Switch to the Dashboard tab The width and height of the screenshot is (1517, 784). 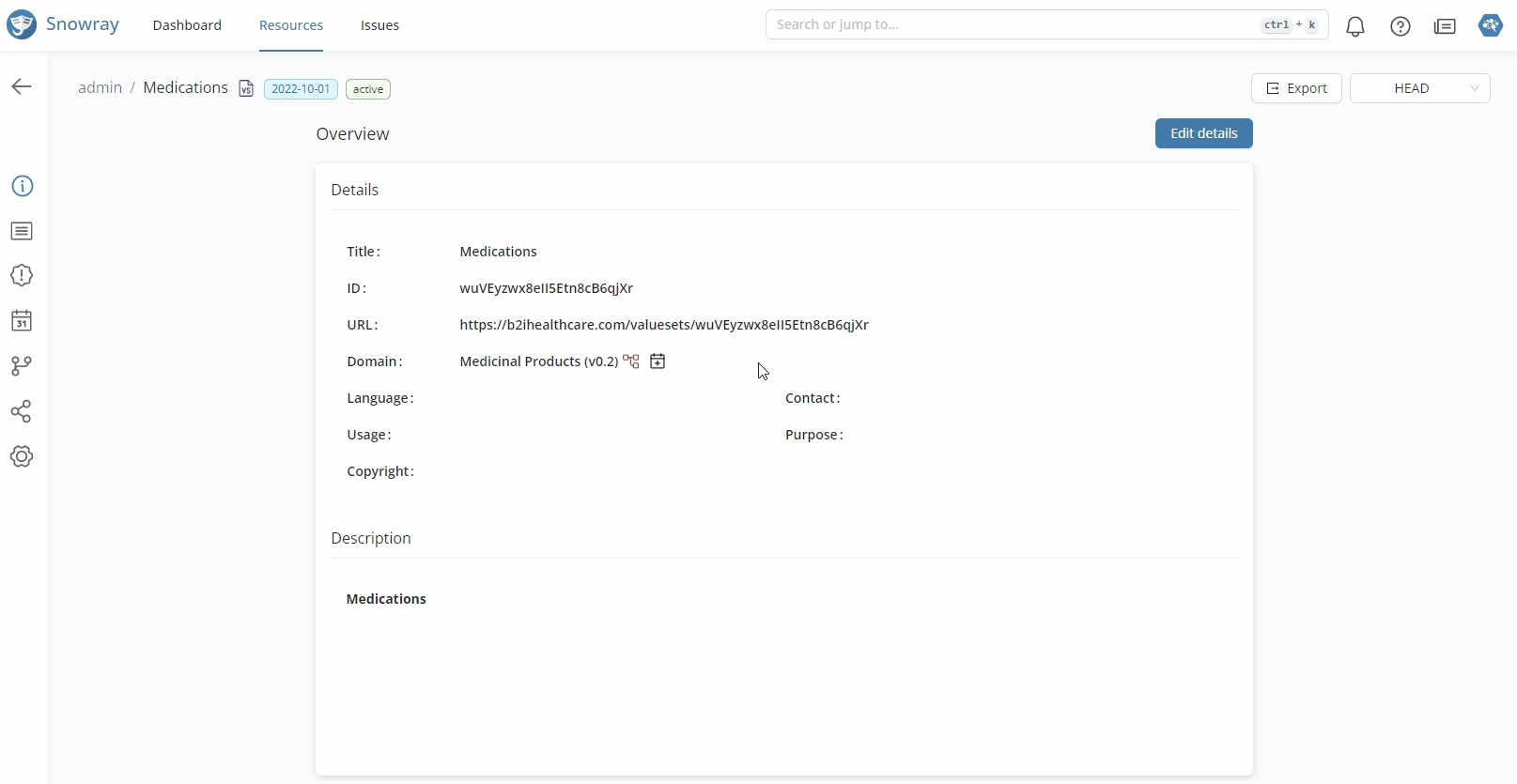click(x=187, y=25)
